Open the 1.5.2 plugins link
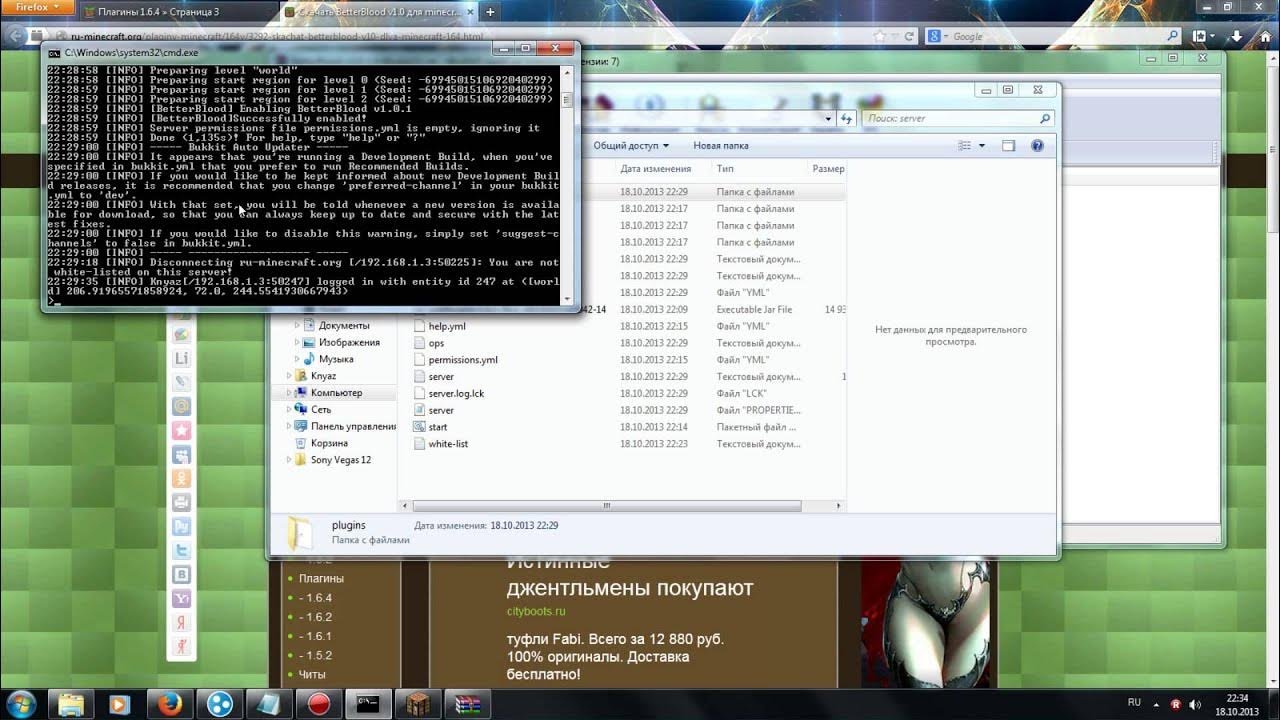1280x720 pixels. tap(315, 655)
